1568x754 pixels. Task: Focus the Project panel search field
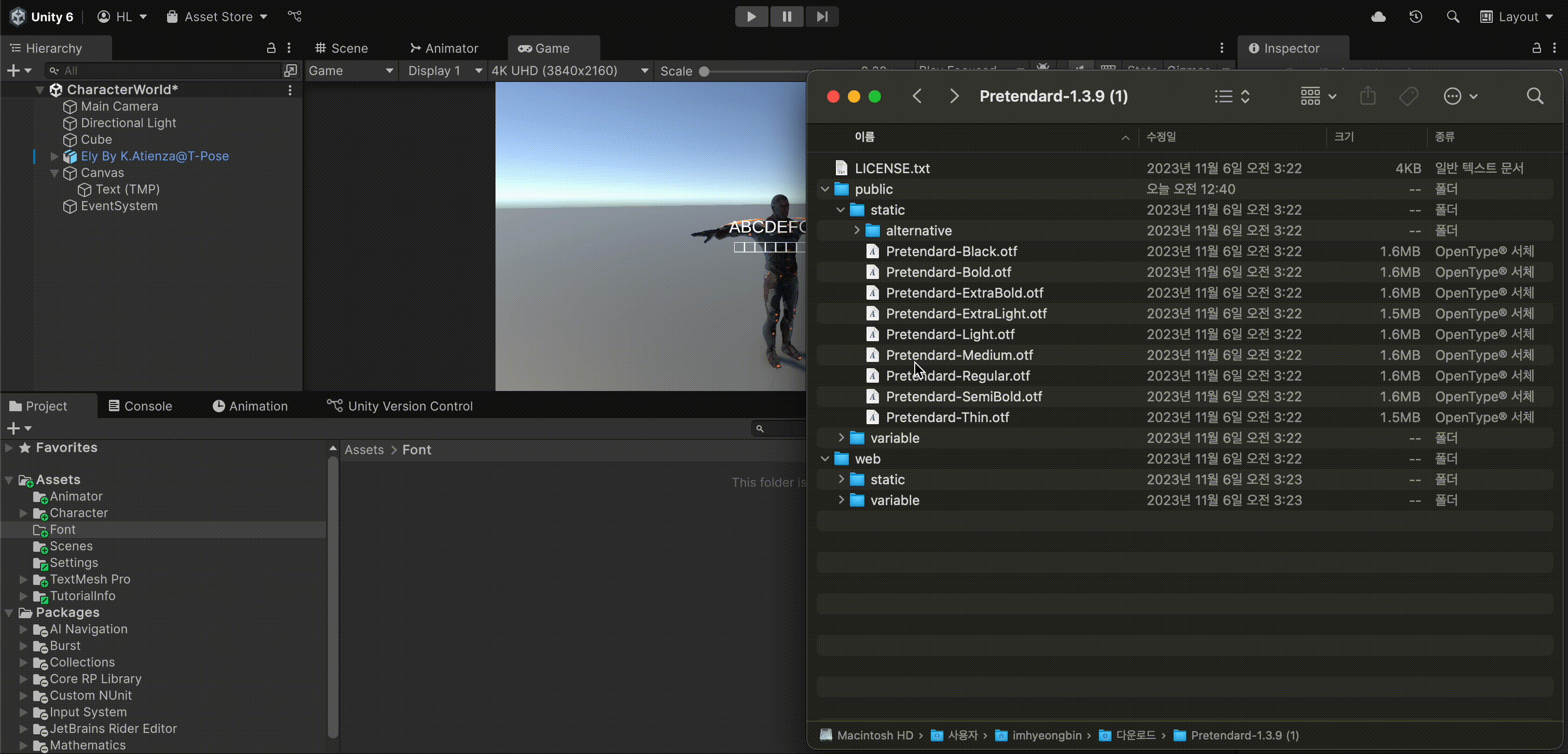point(779,428)
